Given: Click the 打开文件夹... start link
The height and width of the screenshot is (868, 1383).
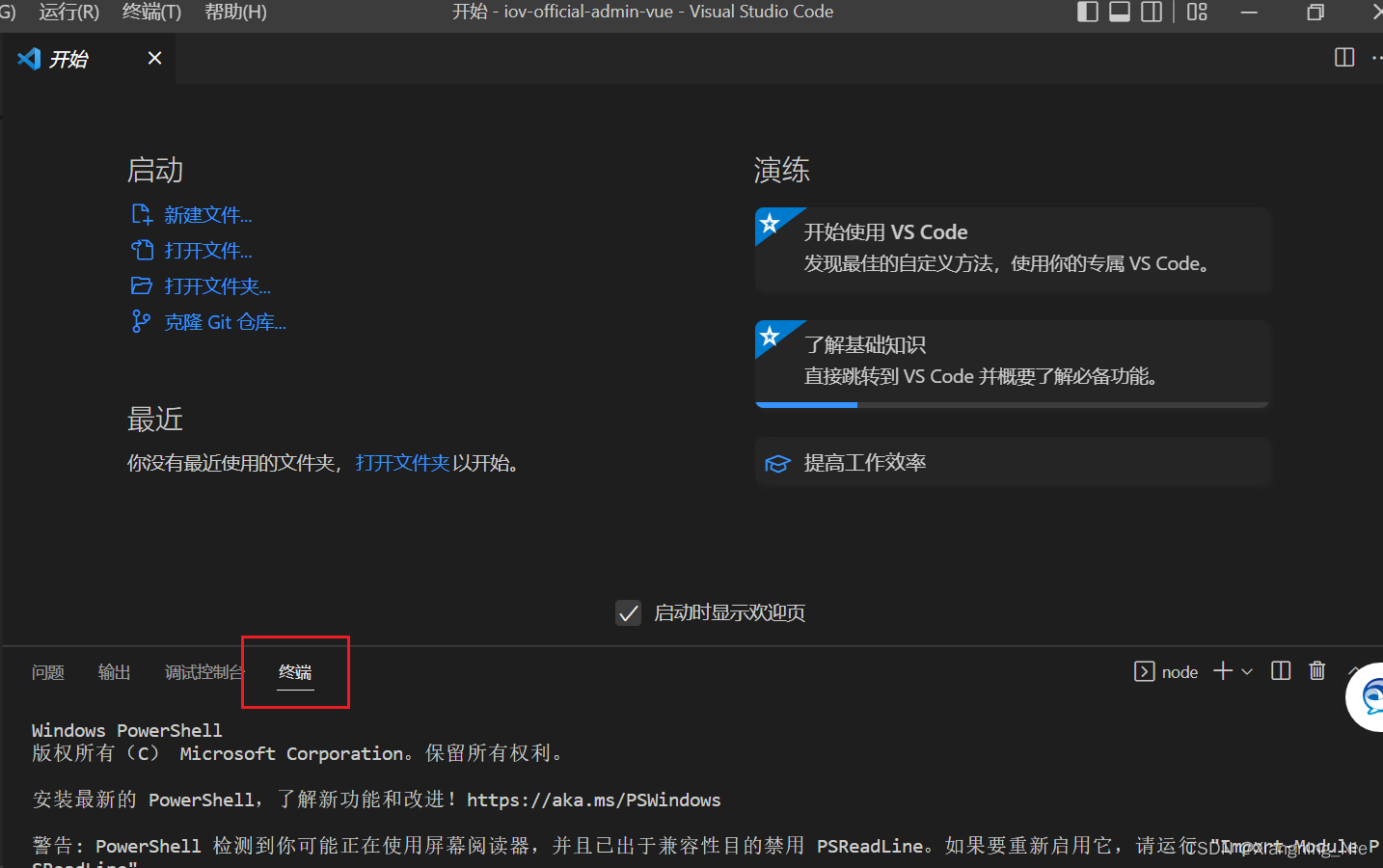Looking at the screenshot, I should tap(217, 286).
